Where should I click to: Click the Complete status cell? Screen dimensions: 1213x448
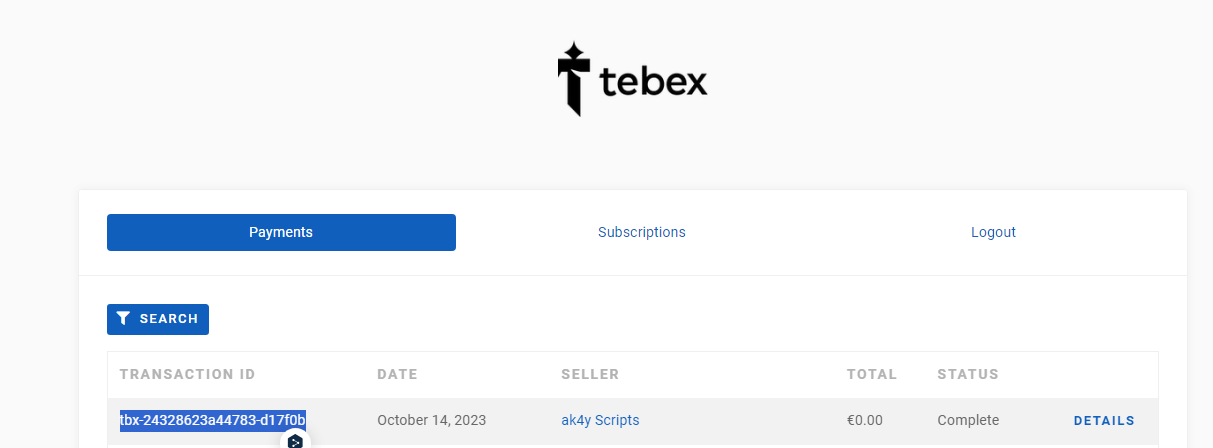968,421
